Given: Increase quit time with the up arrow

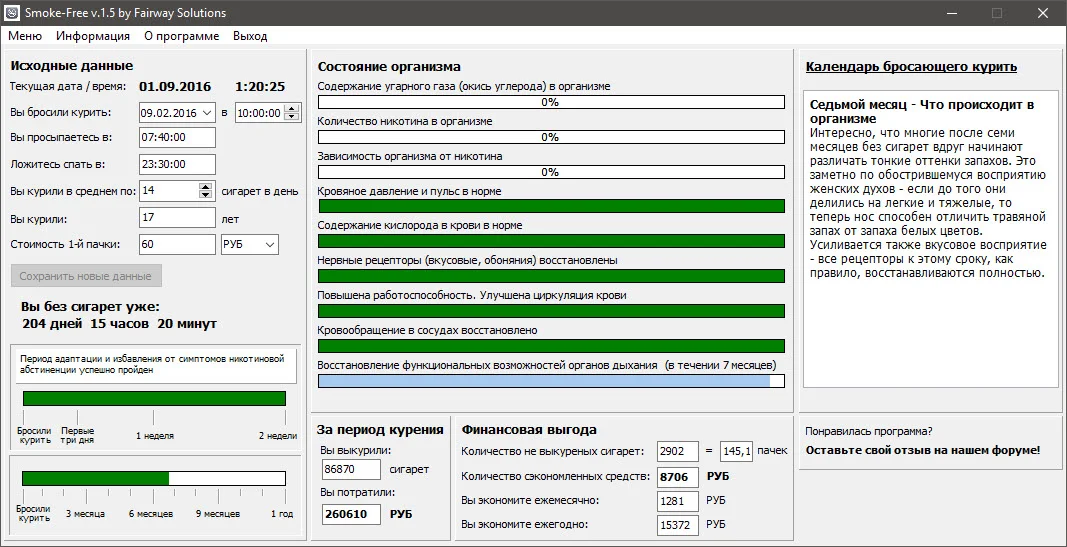Looking at the screenshot, I should pyautogui.click(x=292, y=108).
